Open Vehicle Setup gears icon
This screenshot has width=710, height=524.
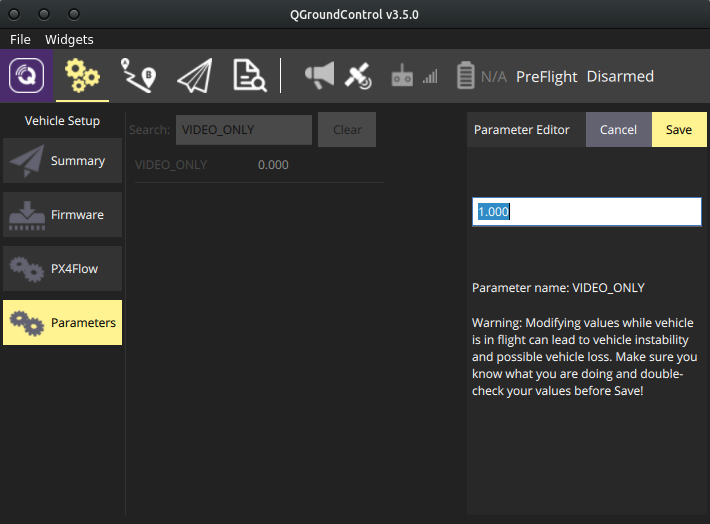pyautogui.click(x=82, y=76)
